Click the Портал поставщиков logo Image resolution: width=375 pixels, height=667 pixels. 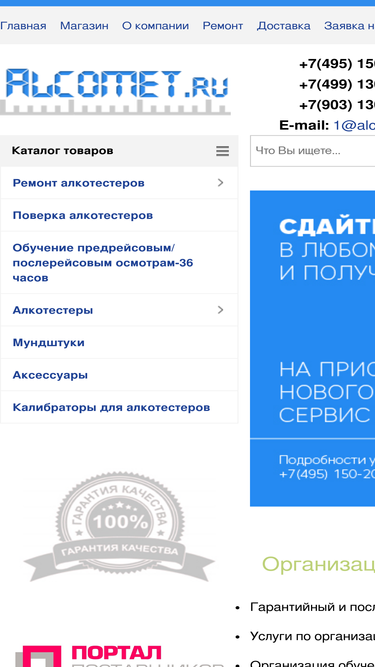pyautogui.click(x=119, y=656)
